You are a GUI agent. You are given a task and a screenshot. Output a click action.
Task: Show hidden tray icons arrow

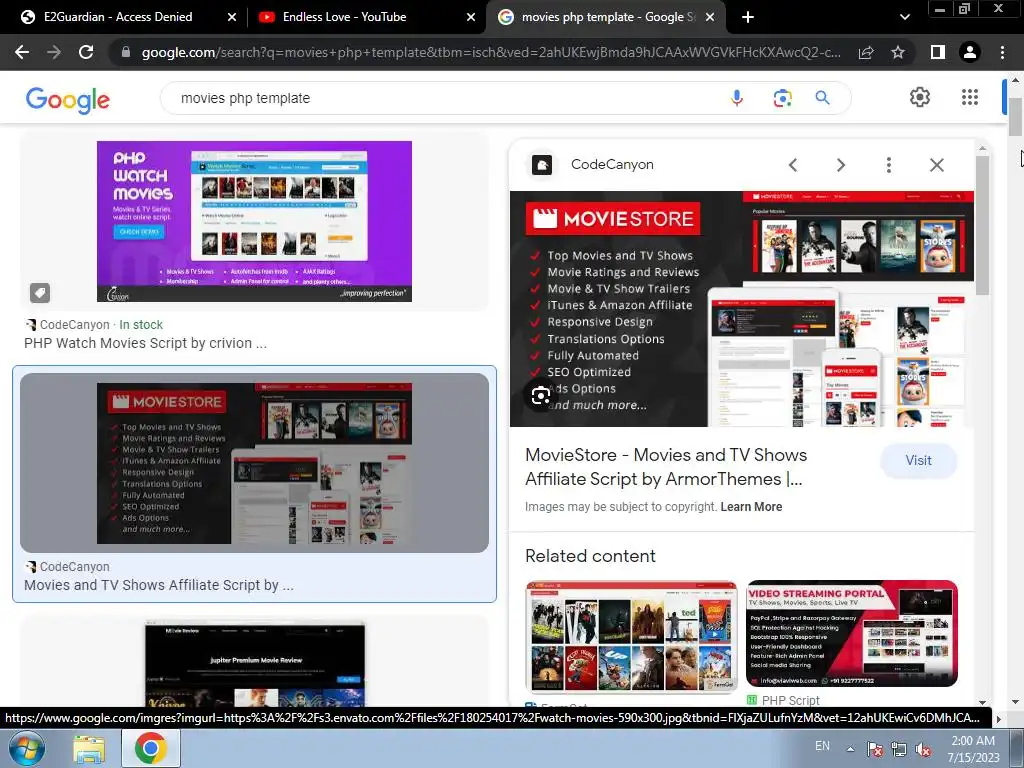(850, 749)
